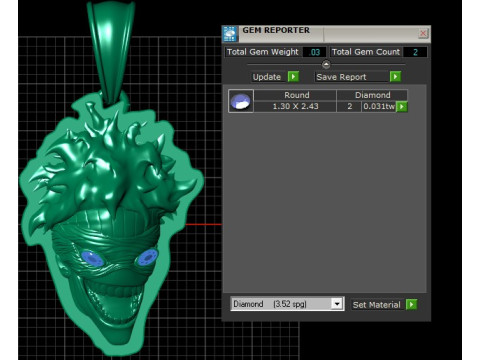
Task: Click green arrow beside Set Material
Action: [412, 304]
